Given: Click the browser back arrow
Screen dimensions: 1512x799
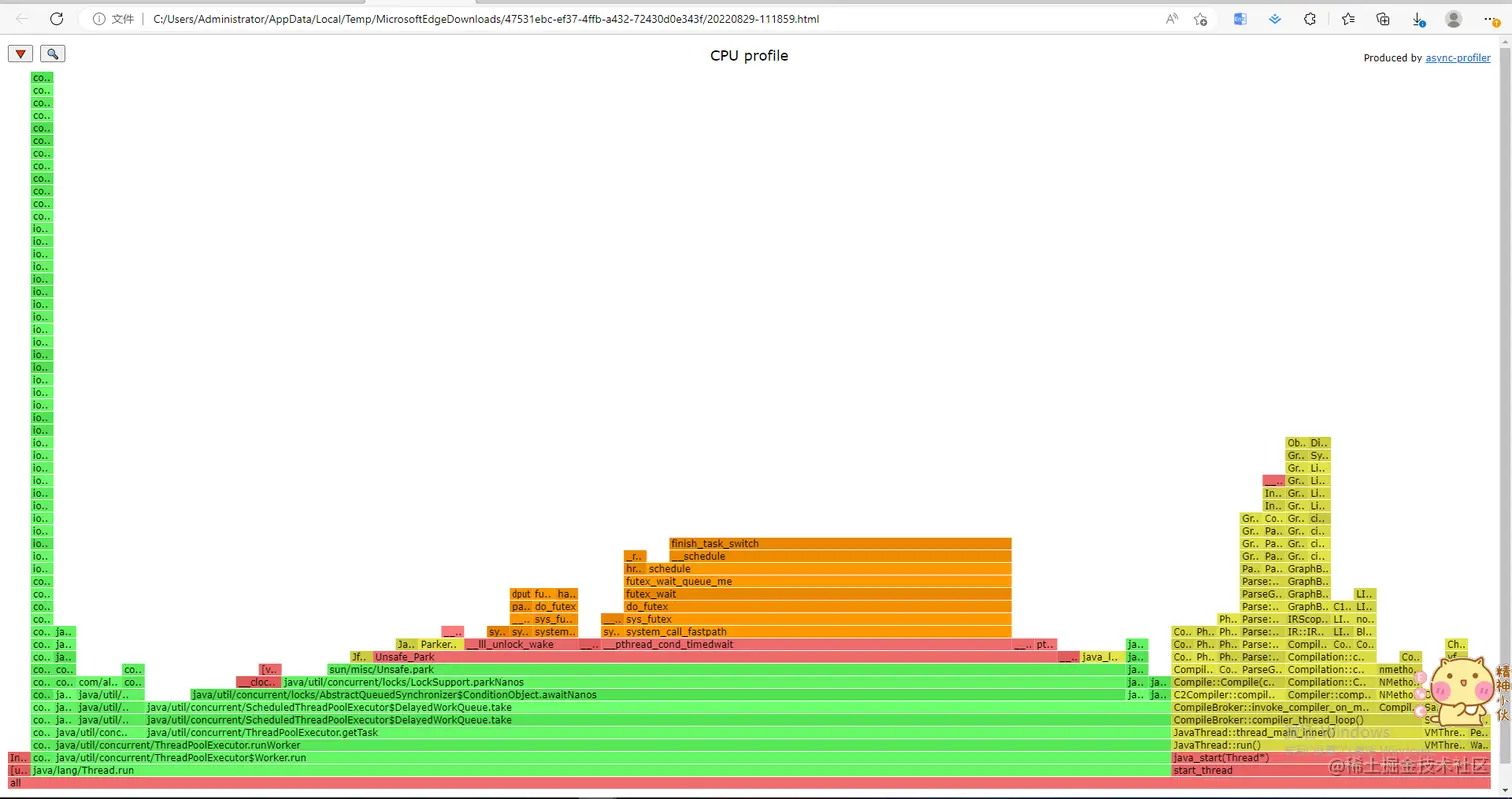Looking at the screenshot, I should coord(23,19).
